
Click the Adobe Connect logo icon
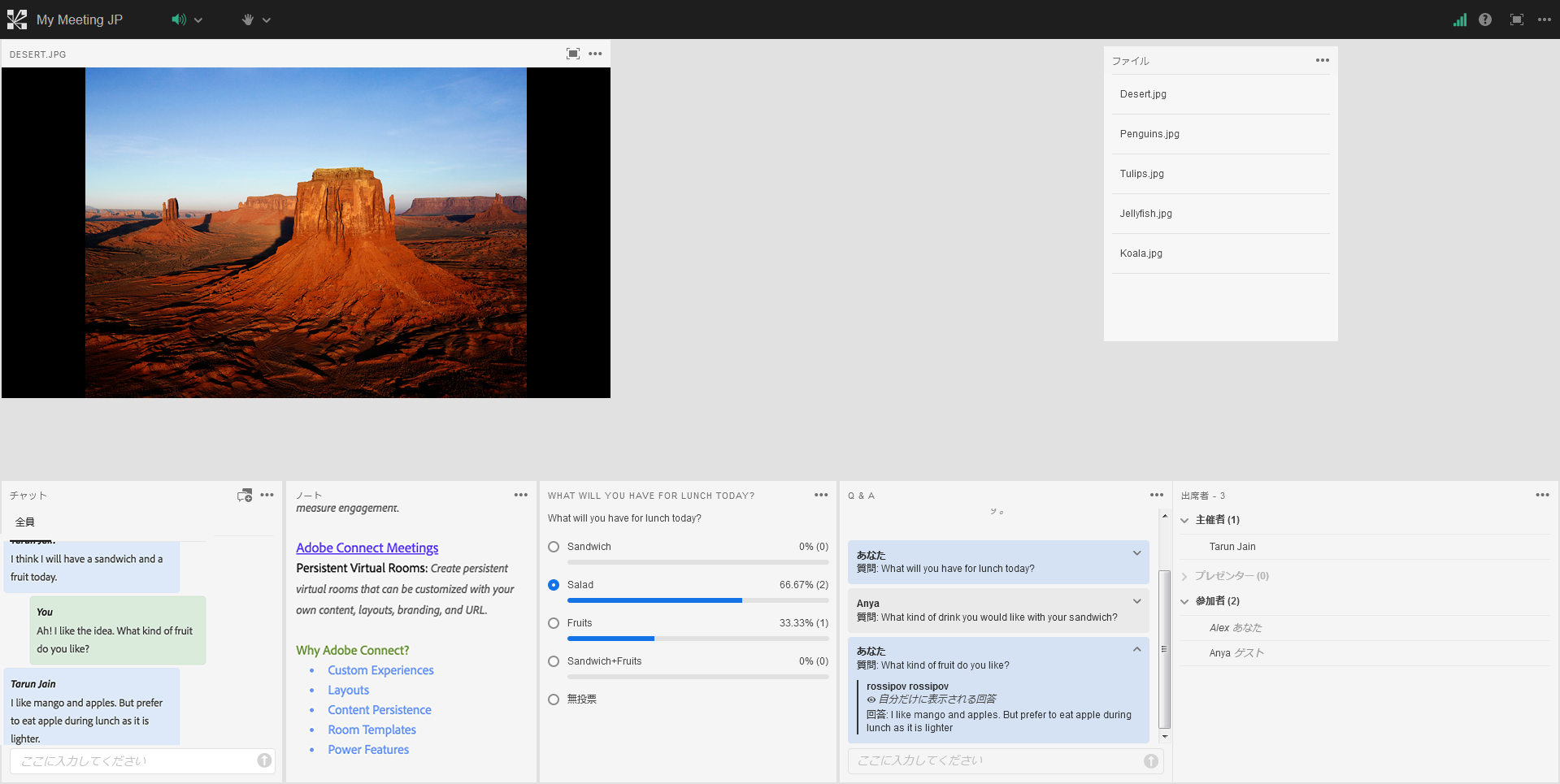pos(17,19)
